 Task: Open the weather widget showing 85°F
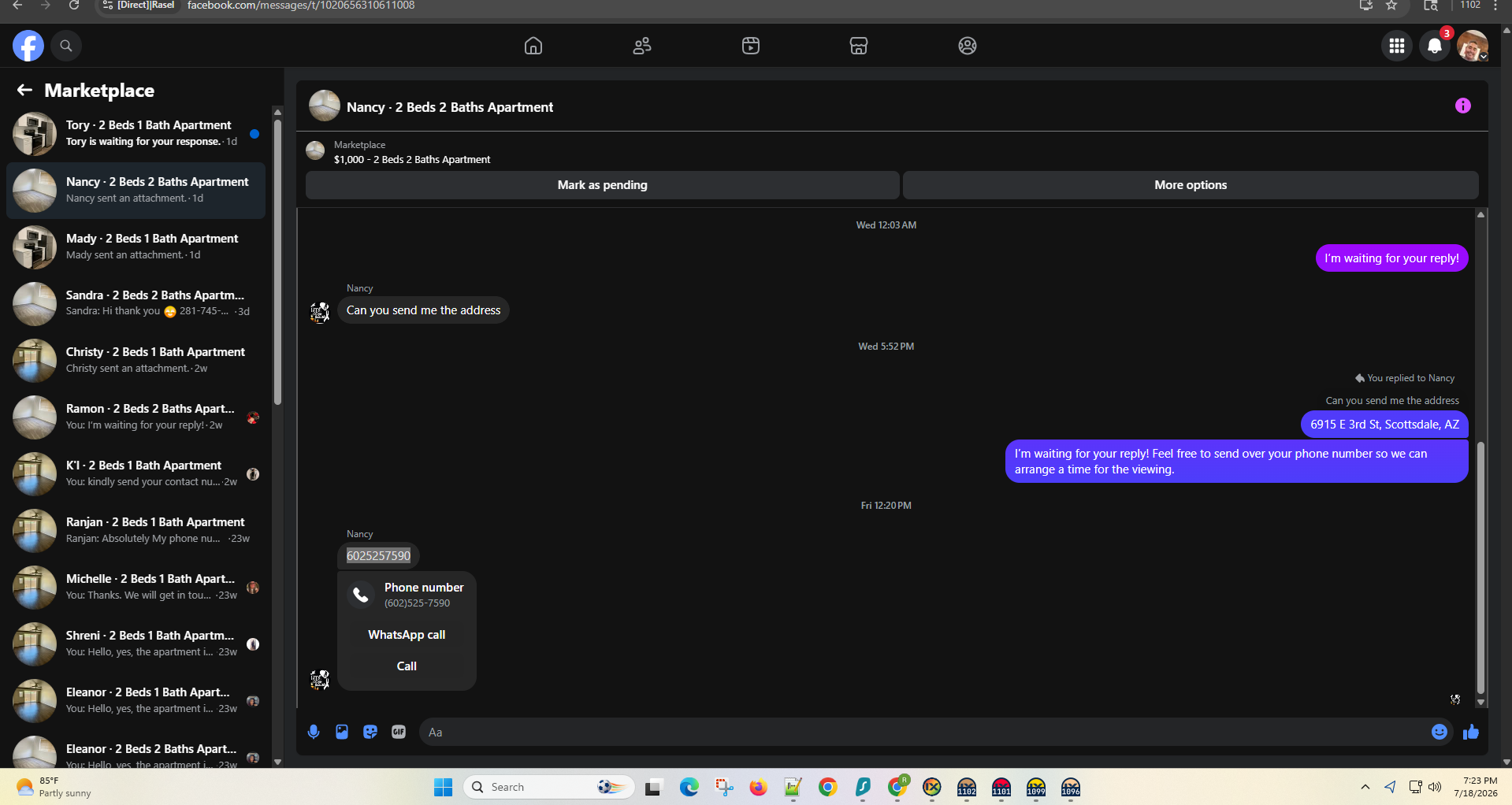54,787
